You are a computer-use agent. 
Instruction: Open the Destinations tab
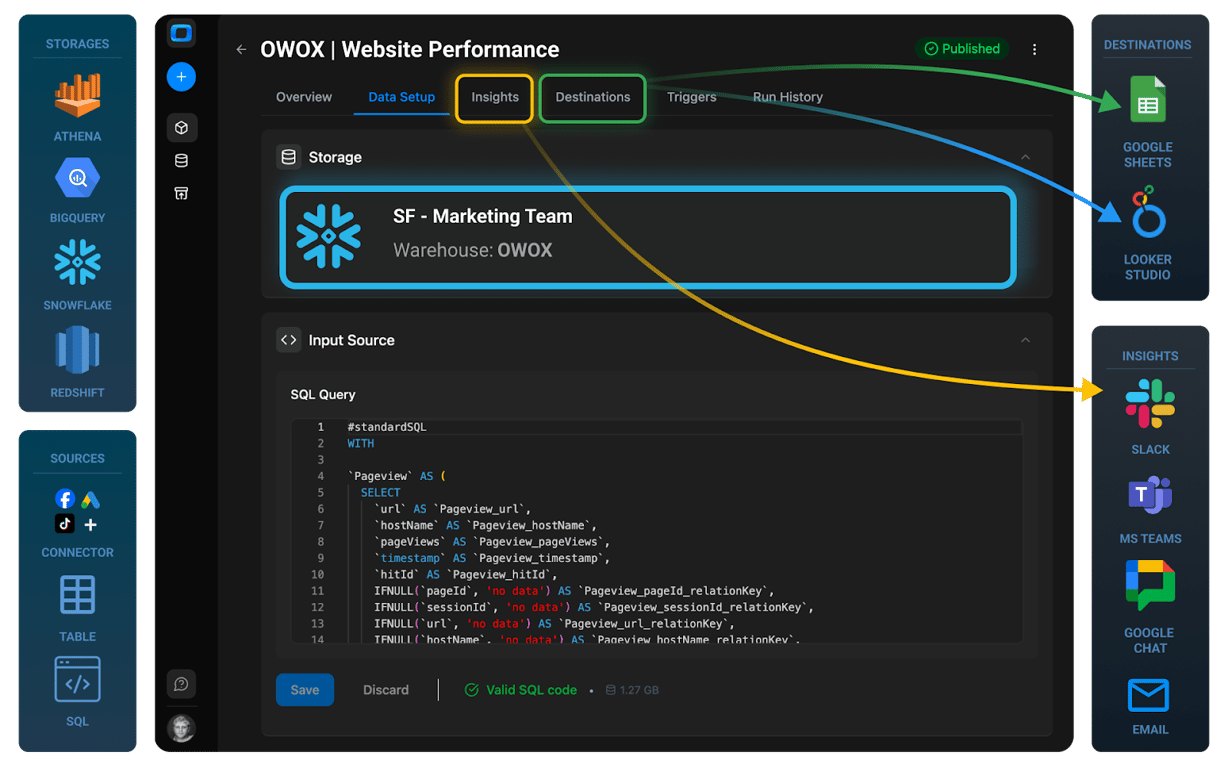pos(593,97)
